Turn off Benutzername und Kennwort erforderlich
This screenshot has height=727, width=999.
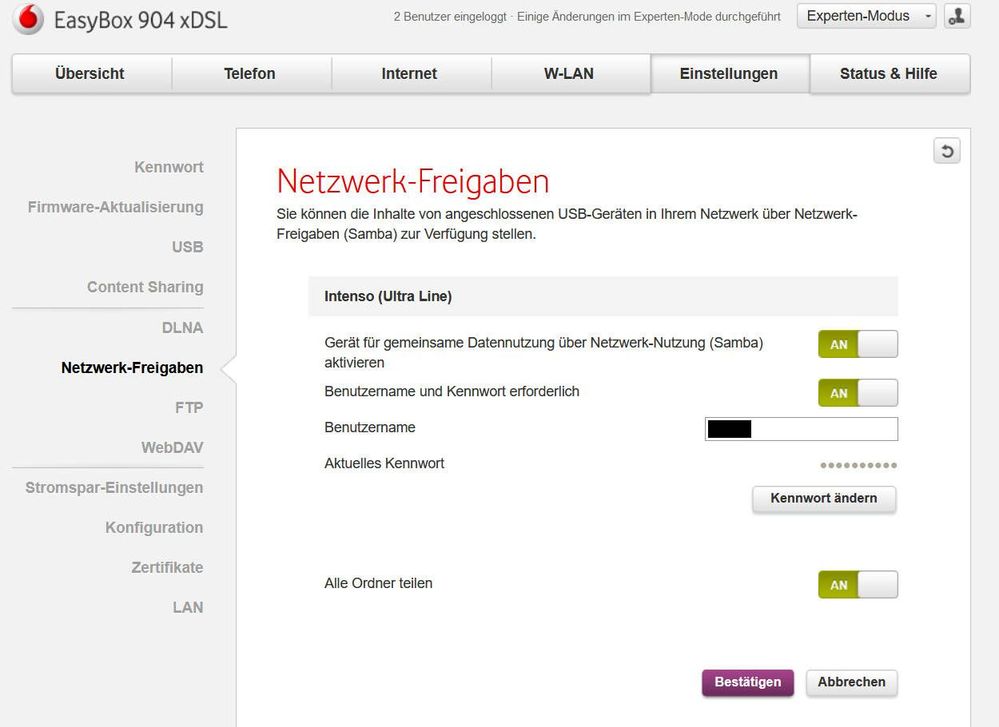858,392
